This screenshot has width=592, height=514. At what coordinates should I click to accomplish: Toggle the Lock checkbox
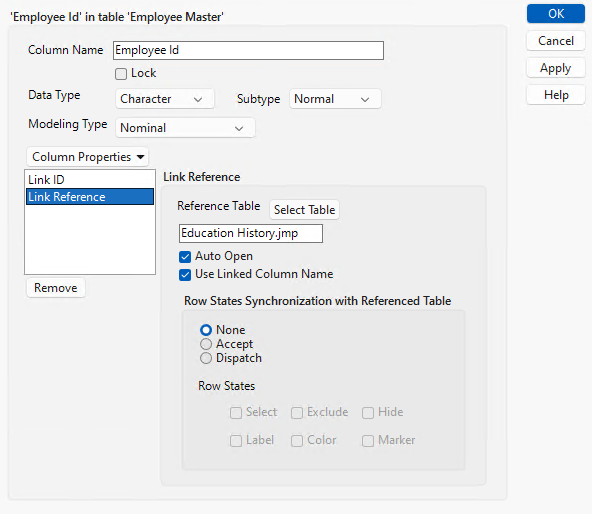pos(121,74)
